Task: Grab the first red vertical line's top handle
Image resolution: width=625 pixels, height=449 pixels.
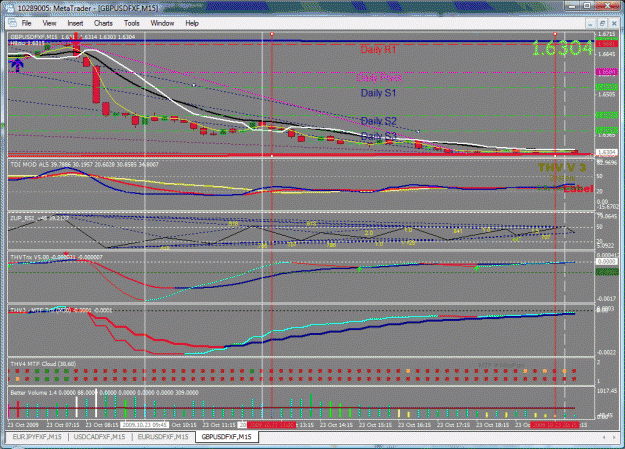Action: click(272, 34)
